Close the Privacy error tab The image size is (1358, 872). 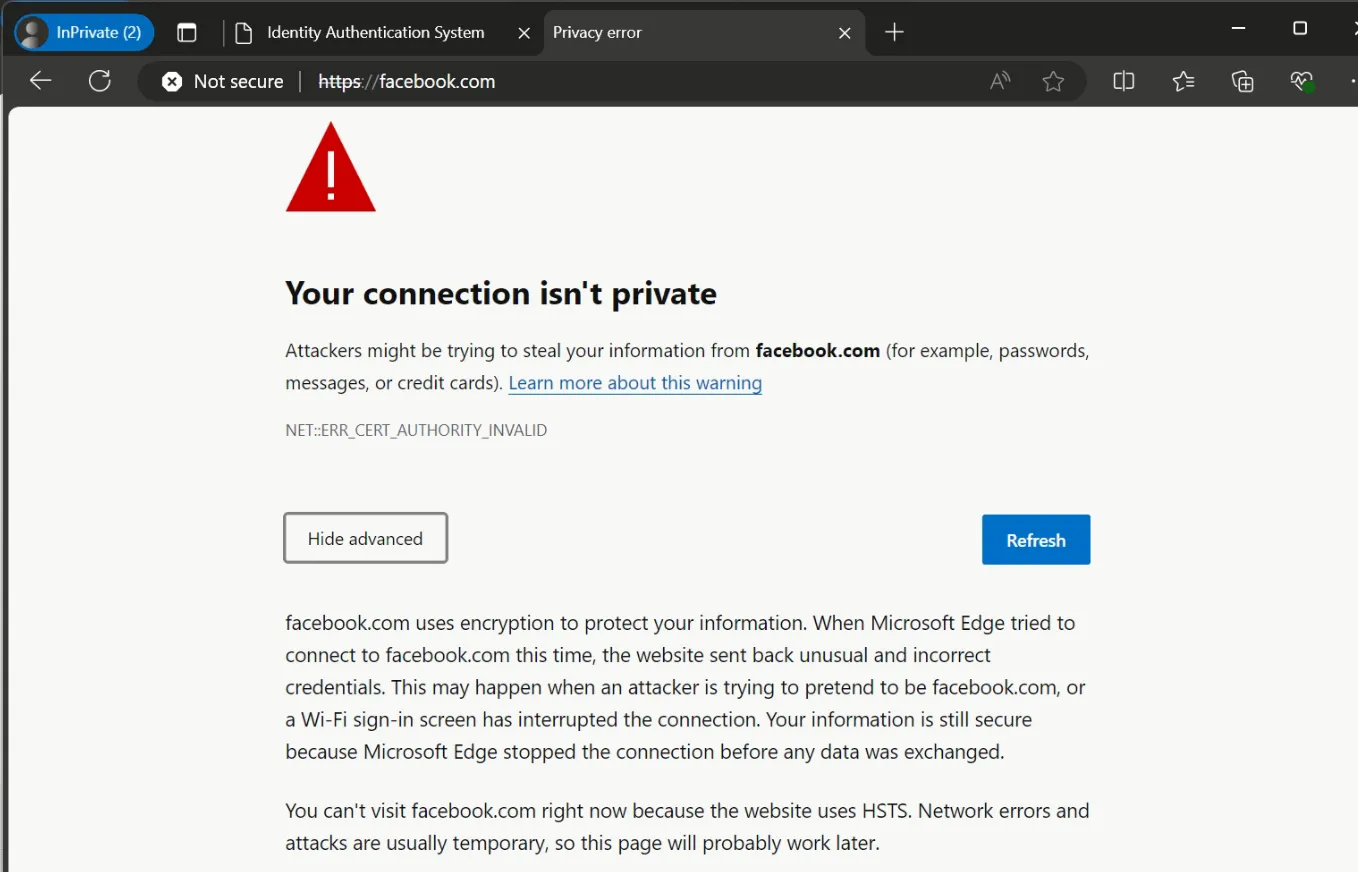point(844,33)
